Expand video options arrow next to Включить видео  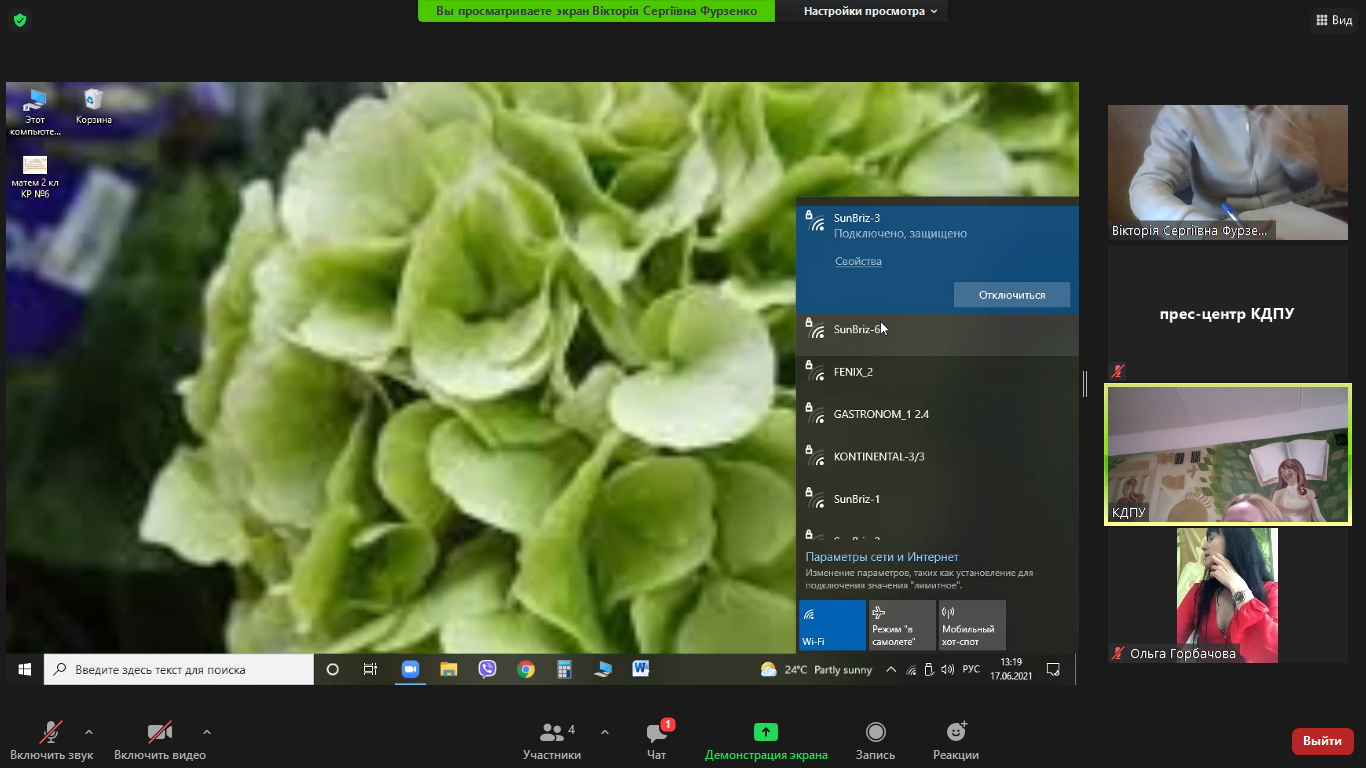[x=207, y=732]
